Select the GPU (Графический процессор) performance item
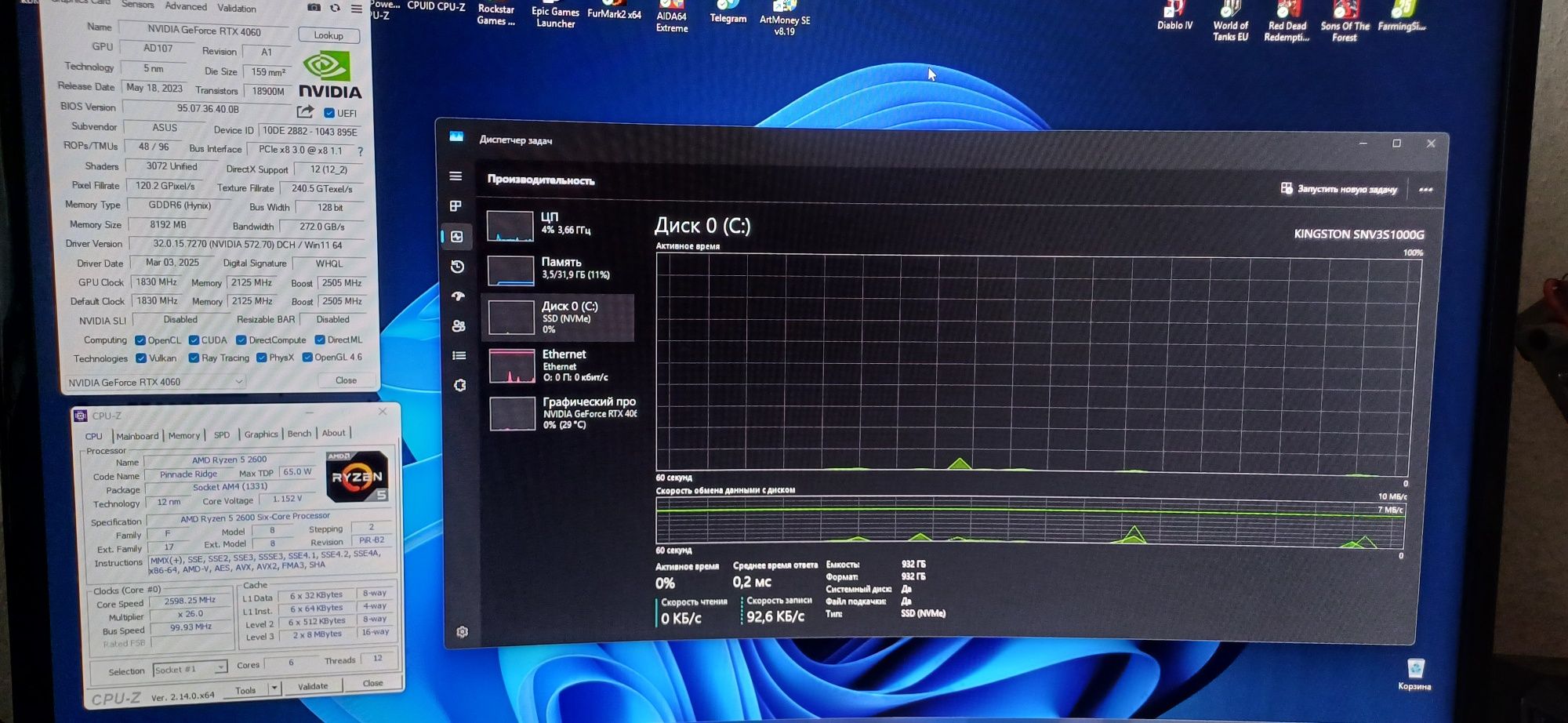 pos(562,413)
